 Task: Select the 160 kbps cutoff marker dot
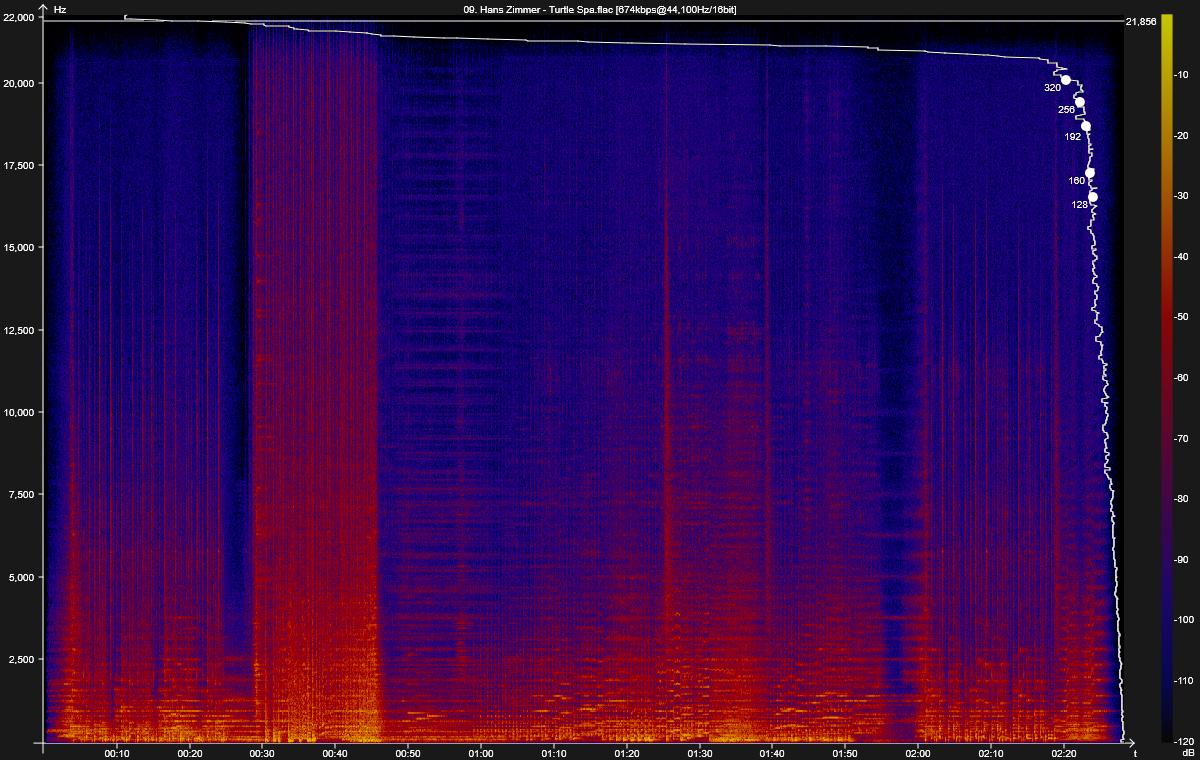coord(1090,173)
